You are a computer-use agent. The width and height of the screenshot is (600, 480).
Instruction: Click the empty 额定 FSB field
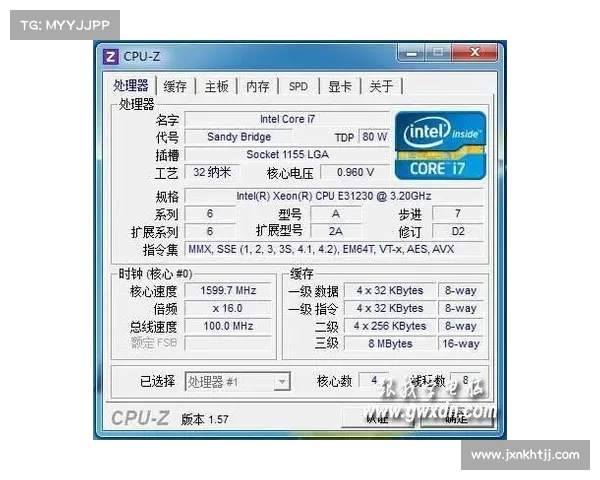click(x=228, y=343)
